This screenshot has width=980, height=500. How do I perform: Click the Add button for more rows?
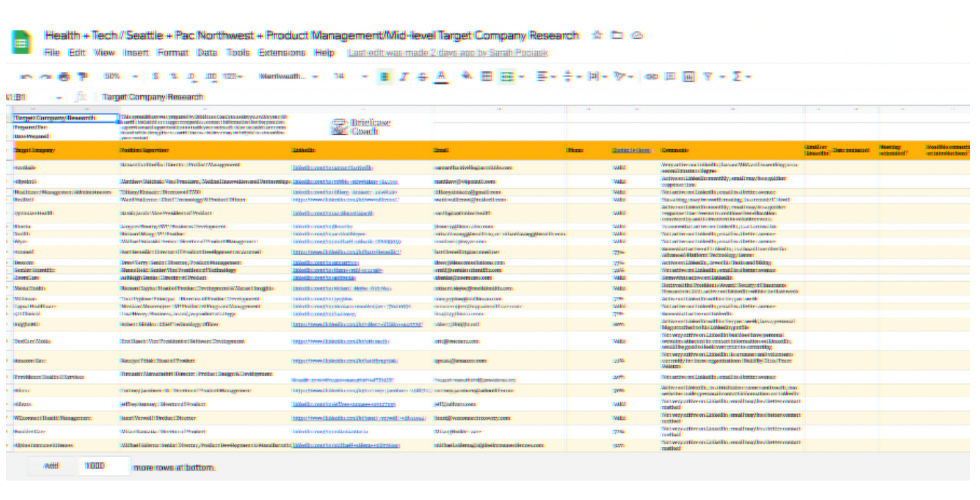tap(52, 466)
